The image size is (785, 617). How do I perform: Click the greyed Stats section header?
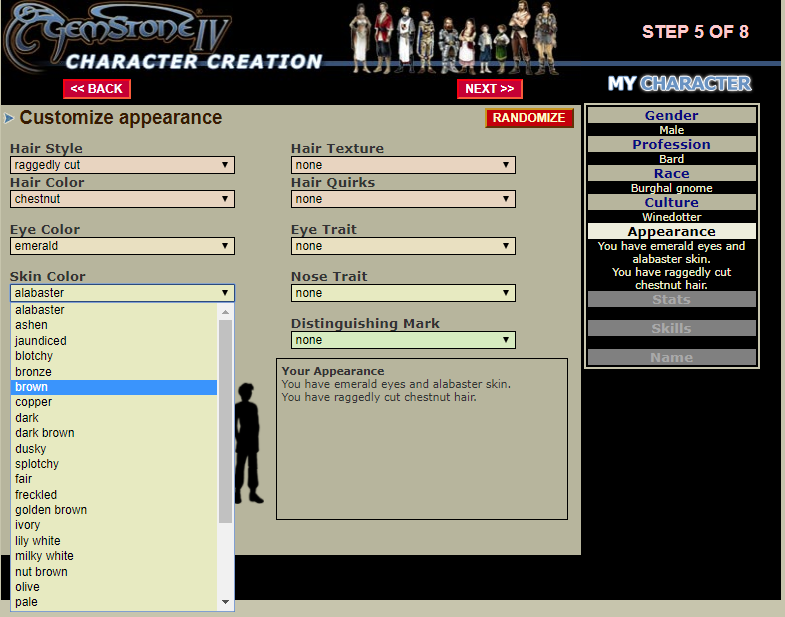tap(671, 299)
